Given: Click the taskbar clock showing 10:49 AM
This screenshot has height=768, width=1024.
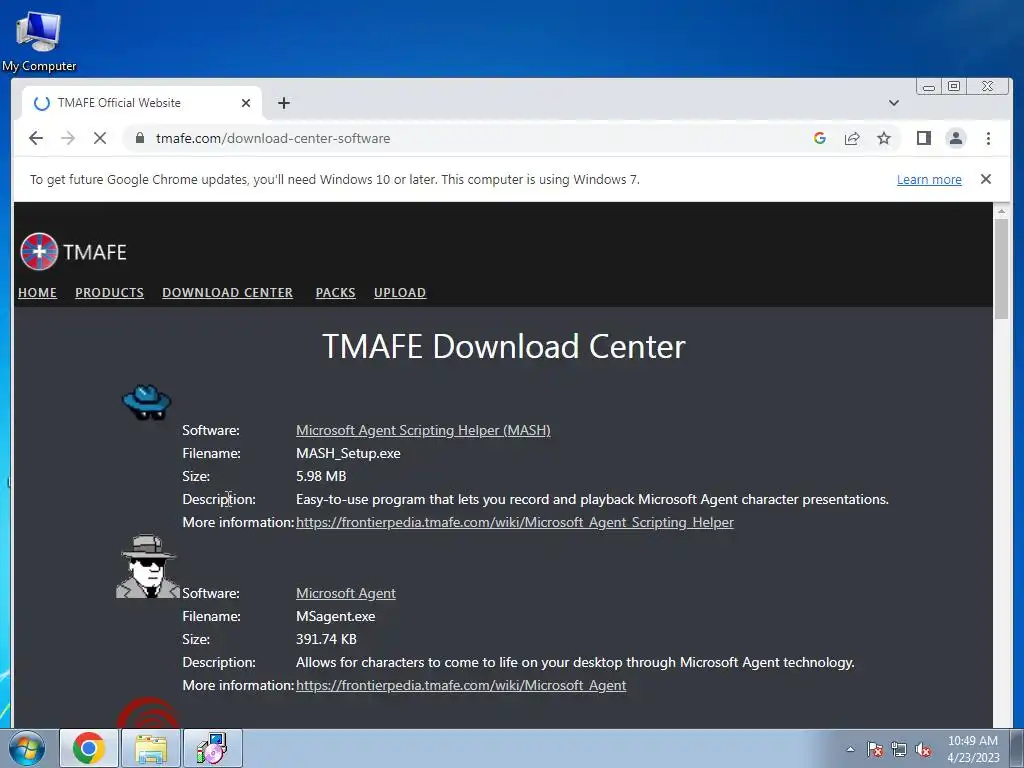Looking at the screenshot, I should coord(972,749).
